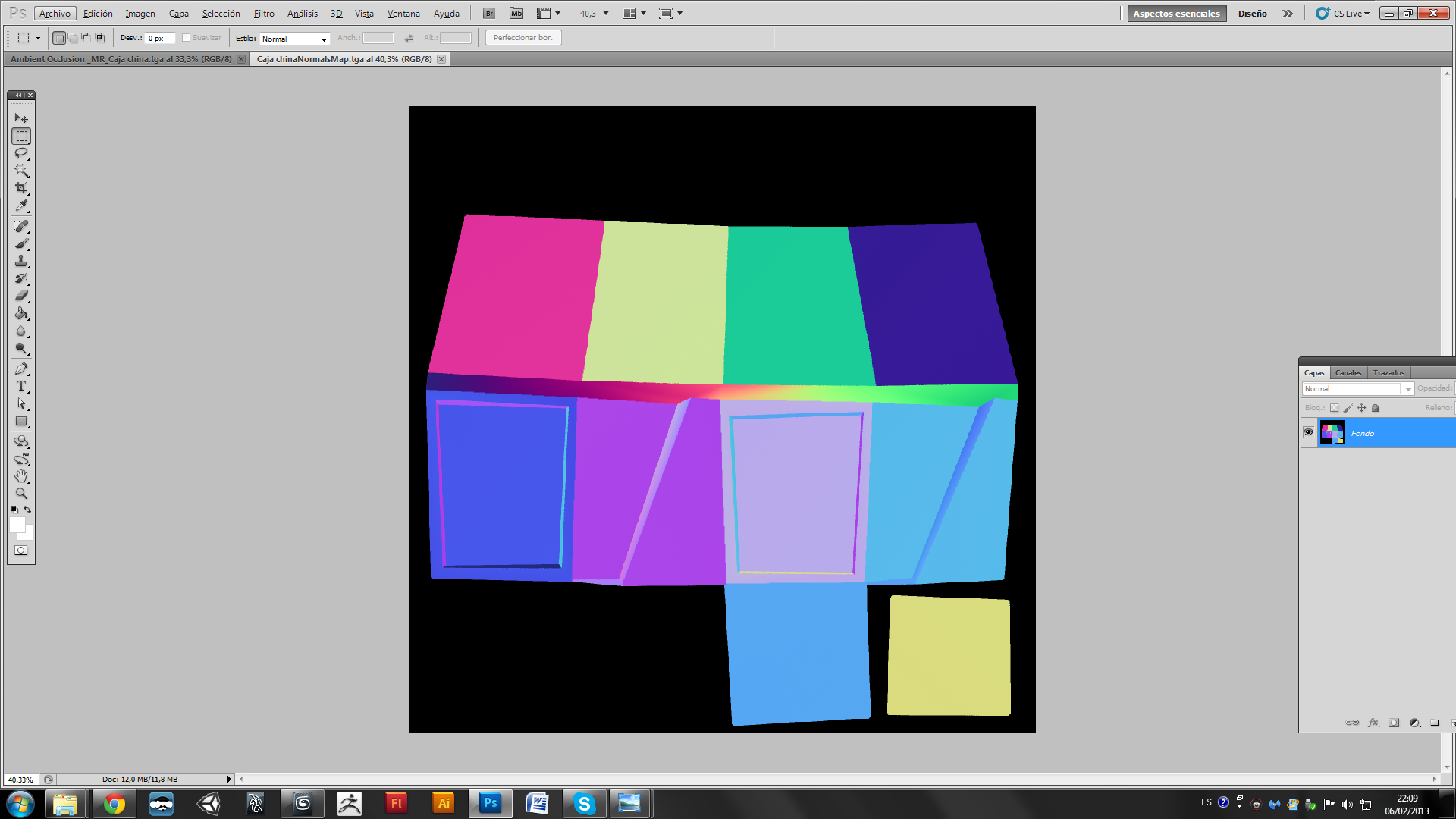The height and width of the screenshot is (819, 1456).
Task: Select the Zoom tool in toolbox
Action: point(21,494)
